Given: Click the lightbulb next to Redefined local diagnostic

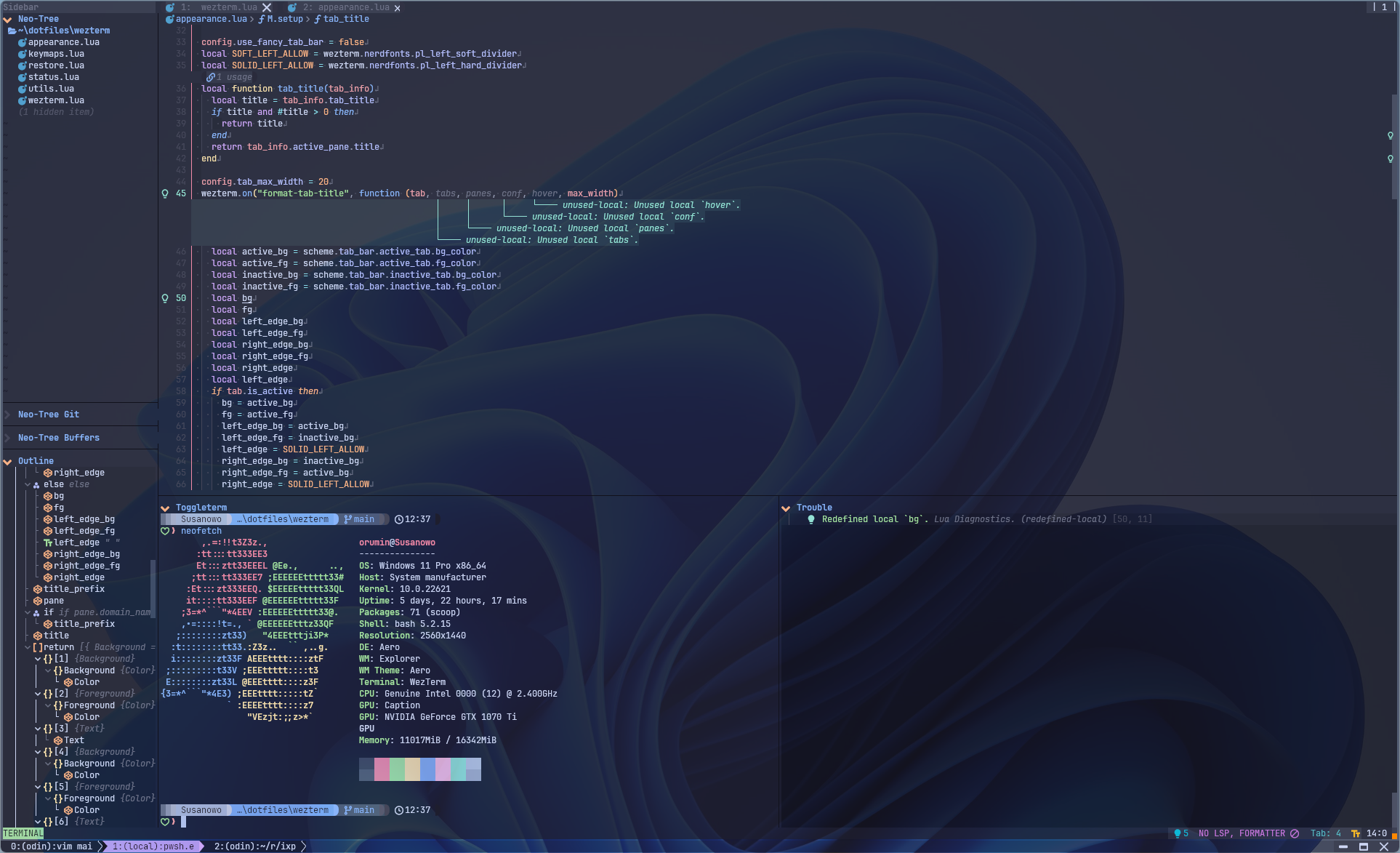Looking at the screenshot, I should [x=811, y=519].
